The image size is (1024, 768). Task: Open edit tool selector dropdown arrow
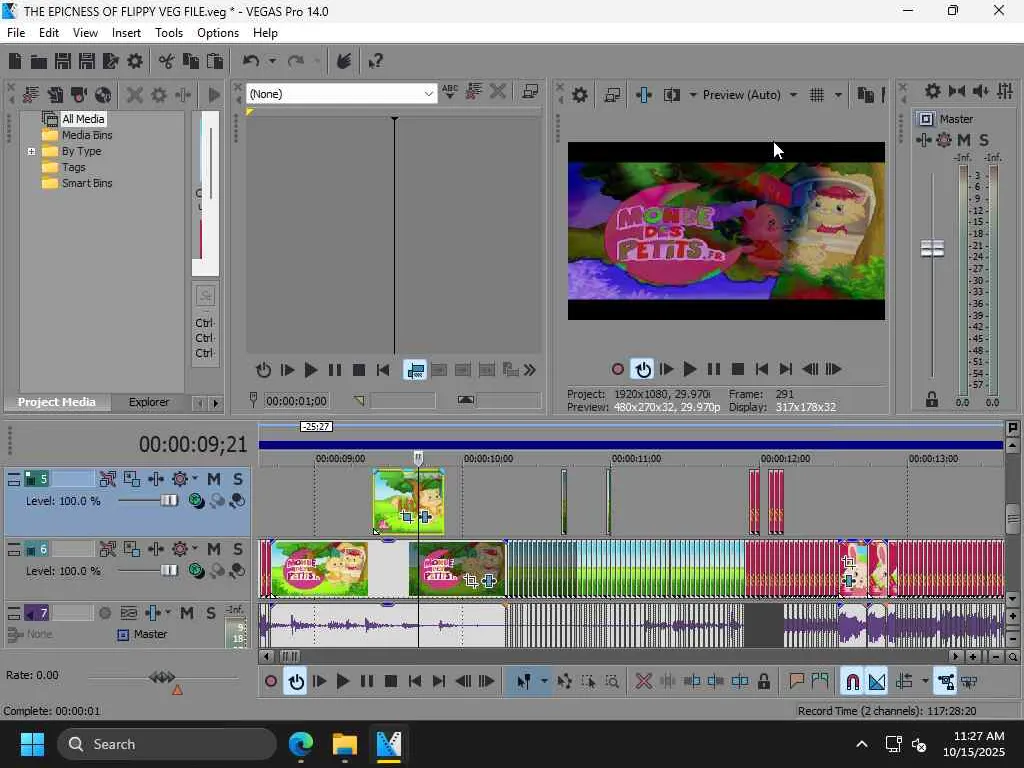coord(544,682)
